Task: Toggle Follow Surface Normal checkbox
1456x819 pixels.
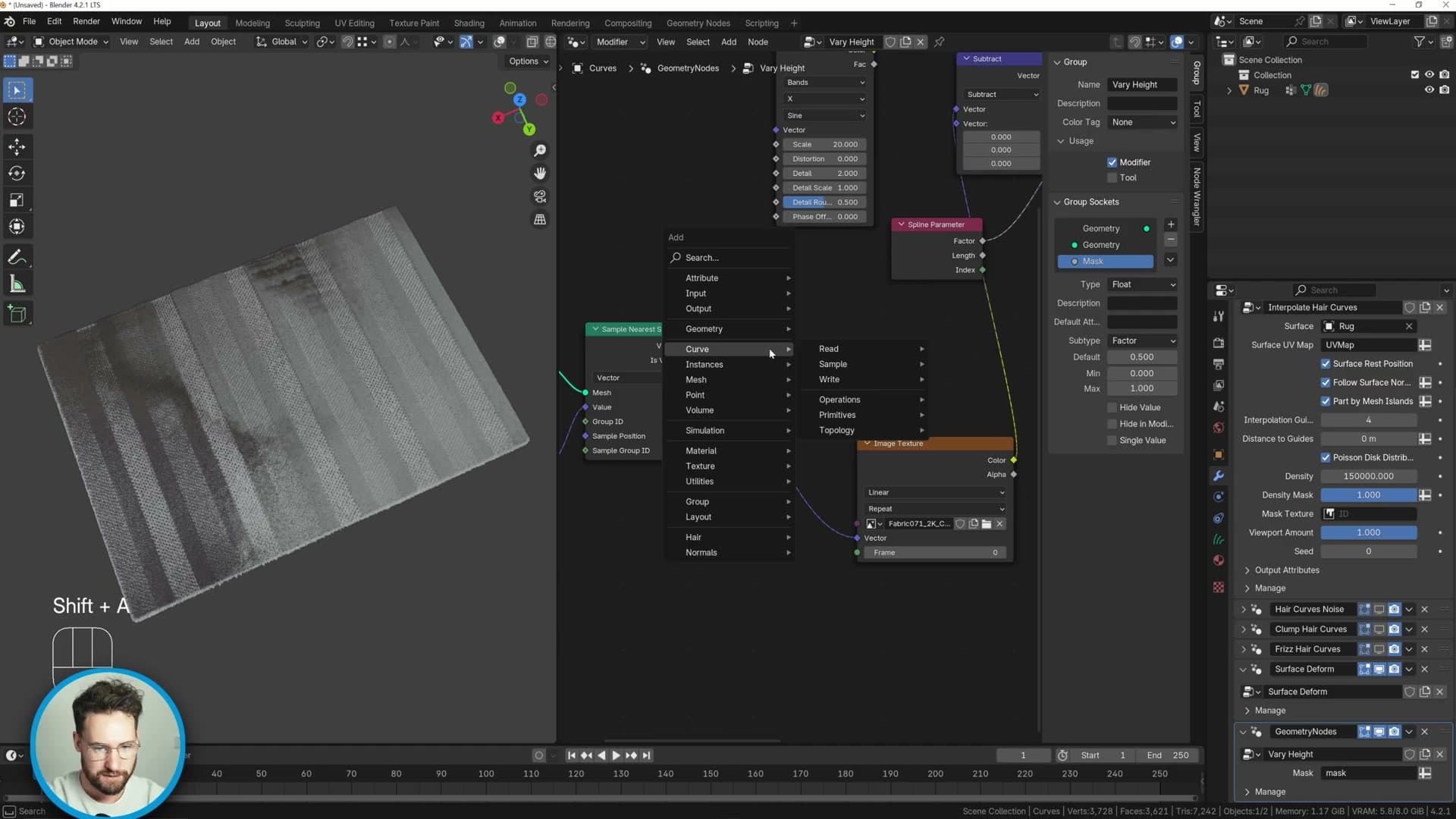Action: (x=1326, y=383)
